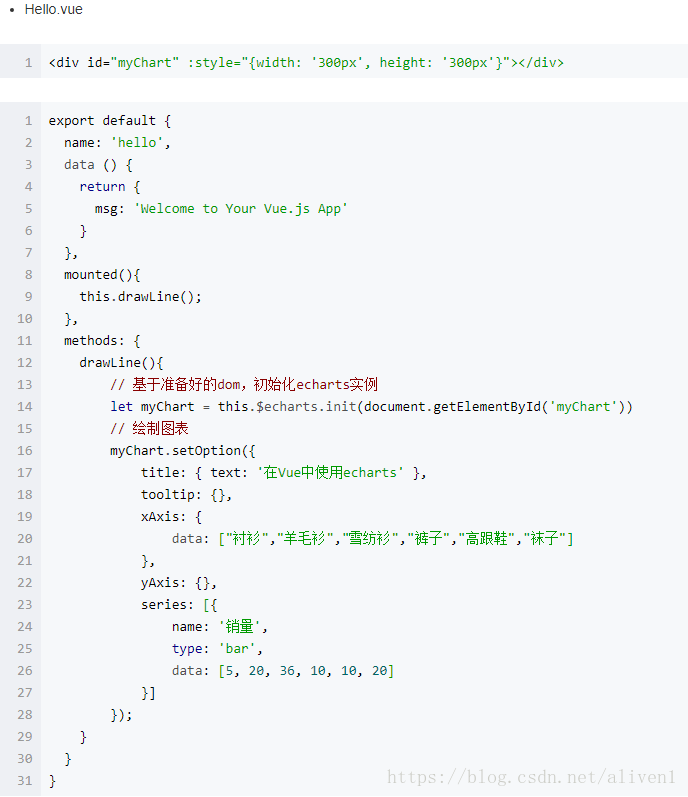The image size is (688, 797).
Task: Click the 'export default {' line
Action: (x=110, y=121)
